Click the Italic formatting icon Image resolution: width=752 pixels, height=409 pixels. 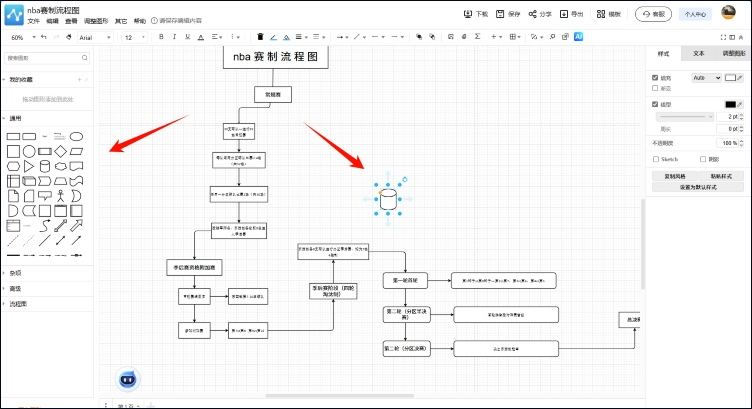tap(174, 37)
